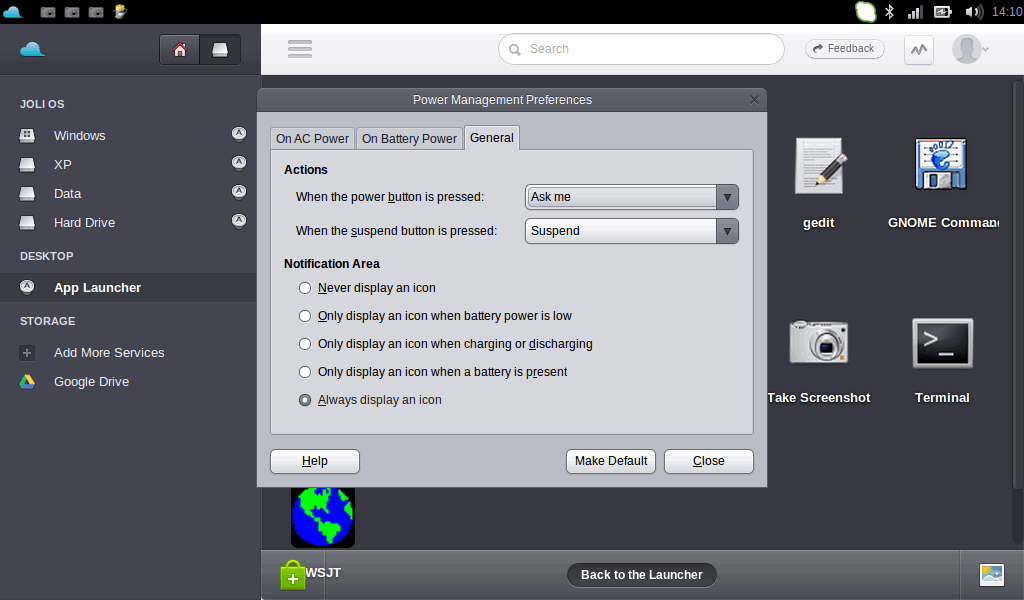This screenshot has height=600, width=1024.
Task: Expand the power button action dropdown
Action: [x=632, y=197]
